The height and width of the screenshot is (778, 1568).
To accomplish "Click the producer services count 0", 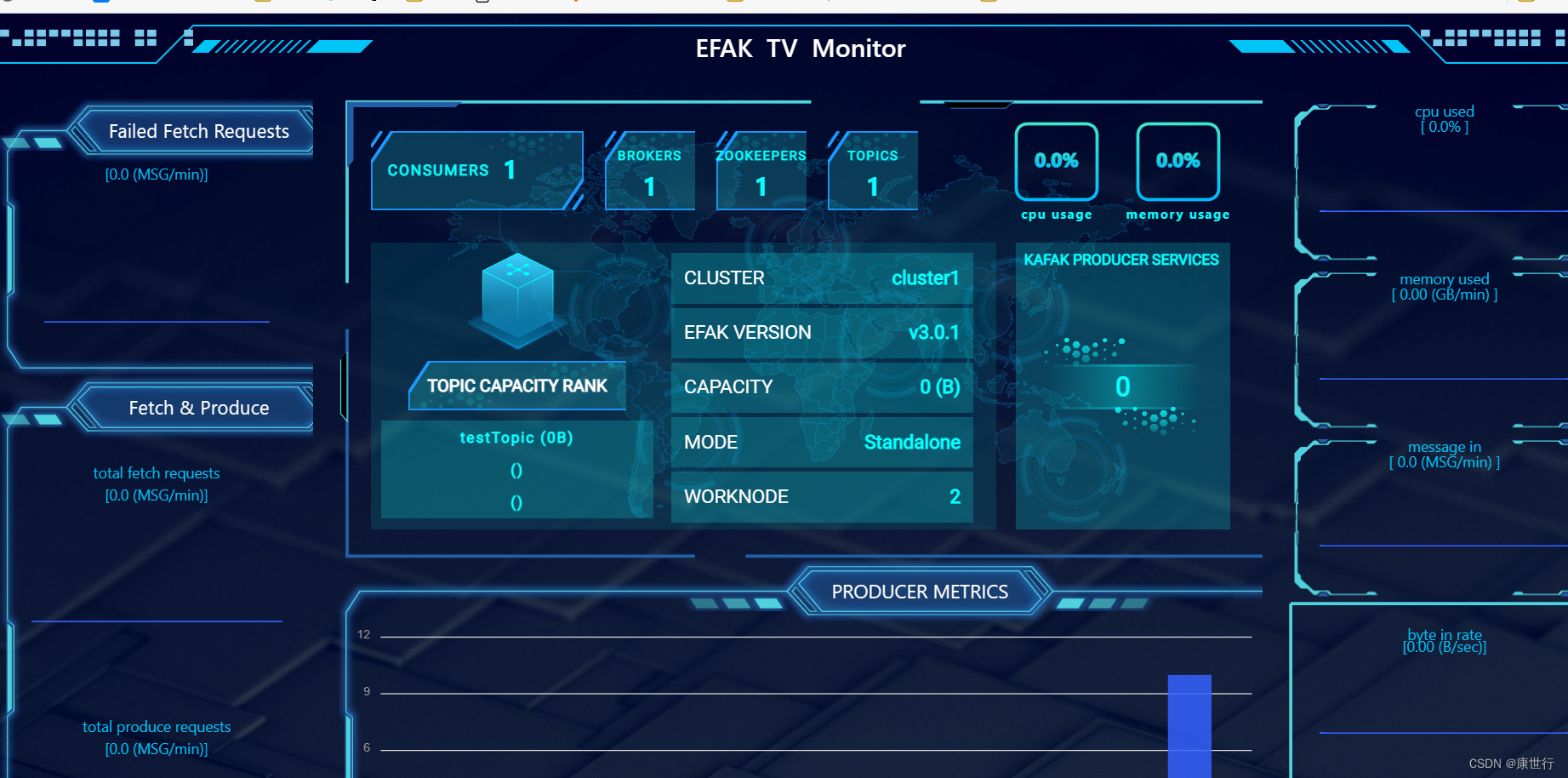I will 1123,387.
